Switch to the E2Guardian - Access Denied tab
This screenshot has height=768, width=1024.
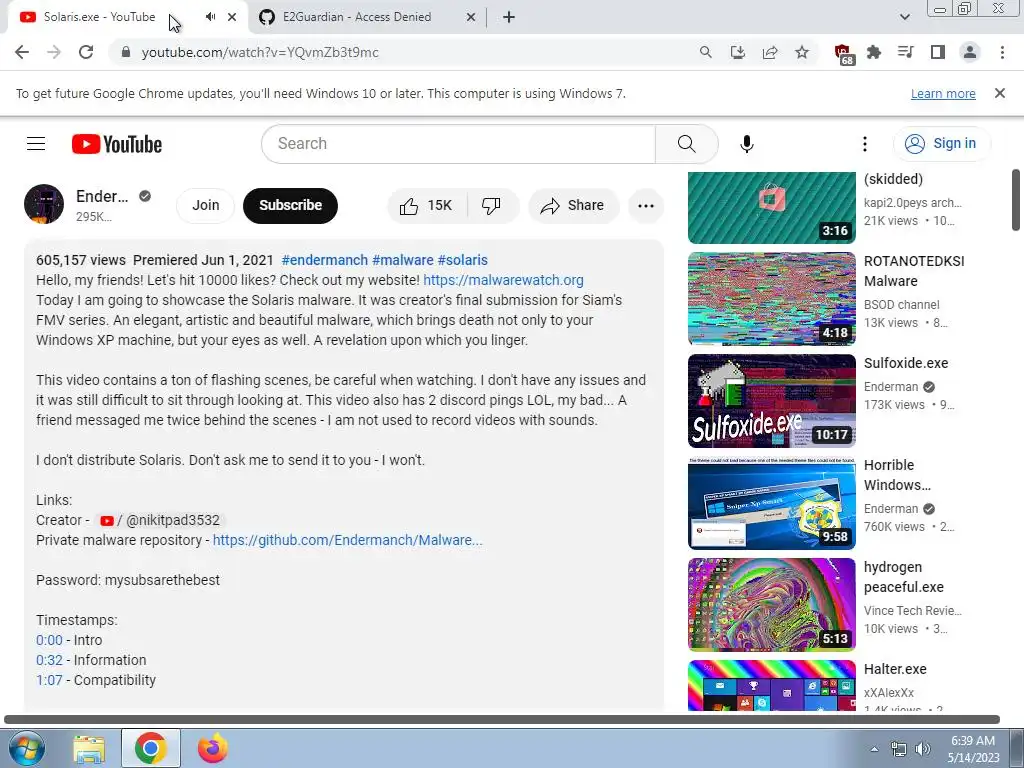click(357, 17)
